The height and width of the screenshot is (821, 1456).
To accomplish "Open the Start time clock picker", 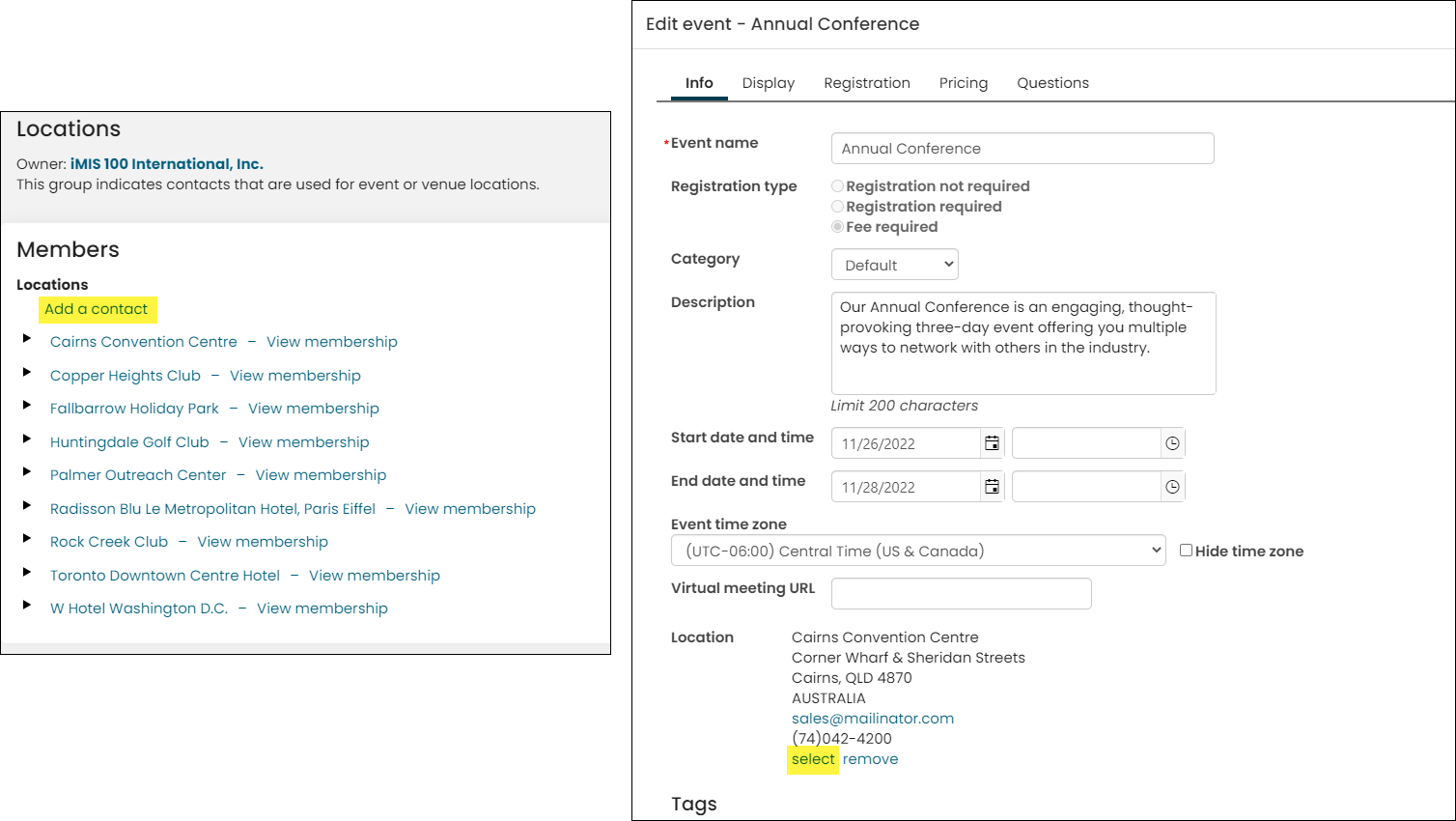I will click(x=1172, y=443).
